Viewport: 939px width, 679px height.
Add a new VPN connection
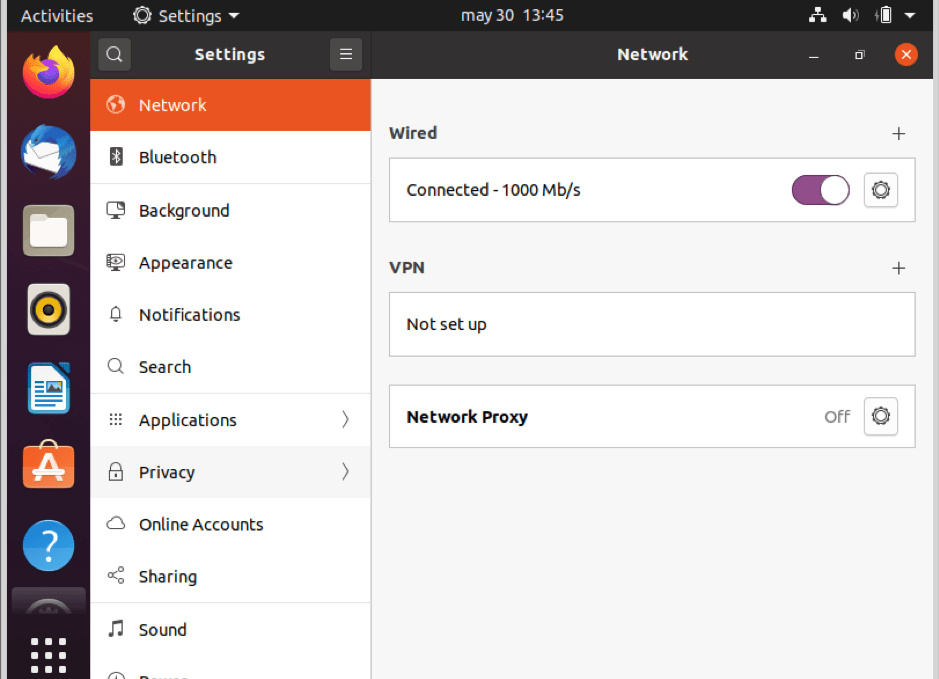pos(898,268)
